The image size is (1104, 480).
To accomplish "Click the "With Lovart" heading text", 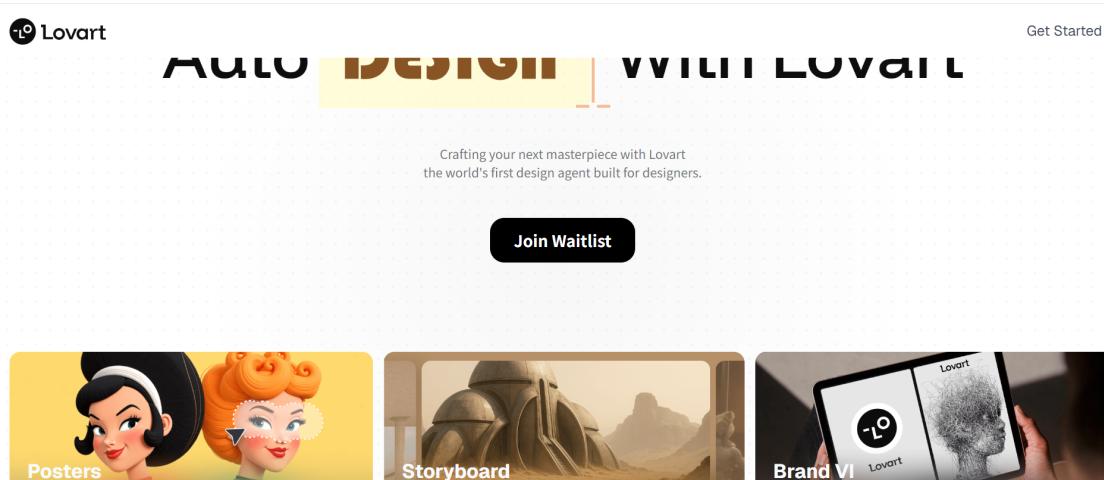I will click(791, 69).
